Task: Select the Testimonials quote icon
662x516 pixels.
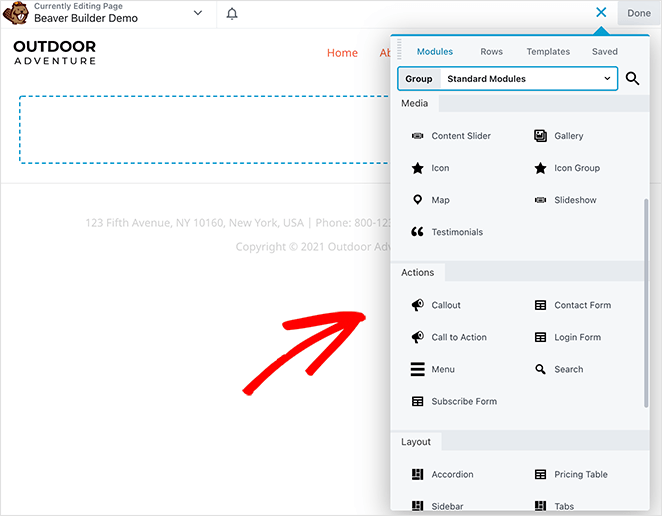Action: [x=417, y=232]
